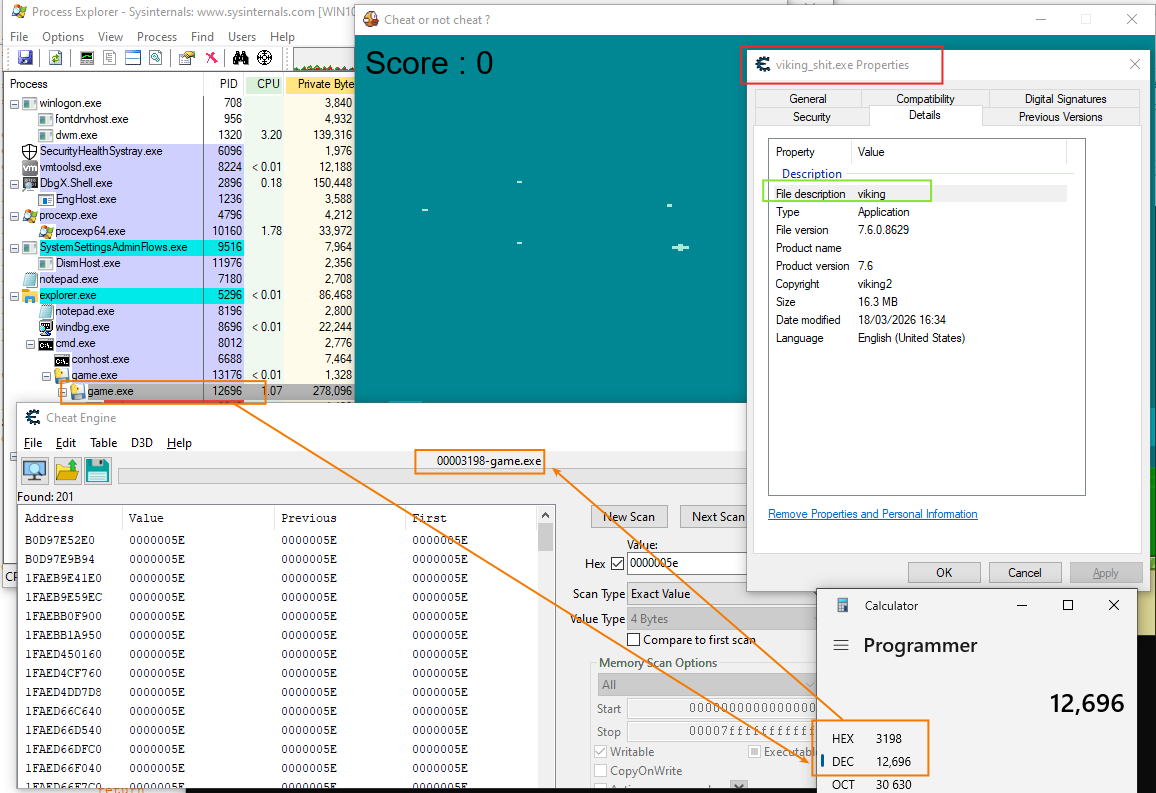Uncheck the Hex checkbox
Image resolution: width=1156 pixels, height=793 pixels.
[x=617, y=563]
